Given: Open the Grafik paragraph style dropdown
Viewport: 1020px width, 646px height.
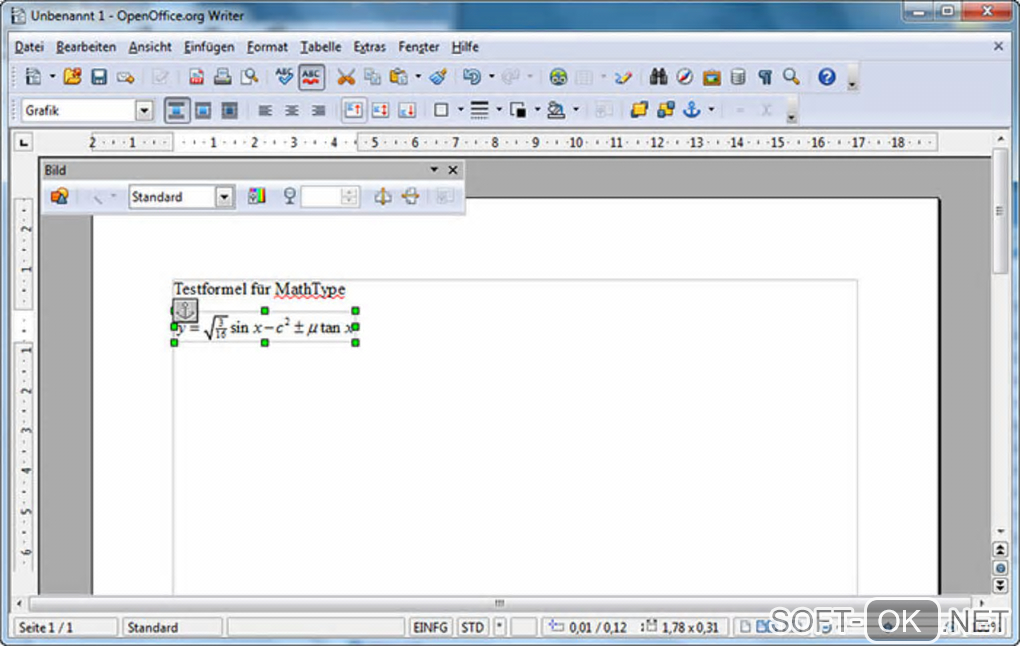Looking at the screenshot, I should (144, 111).
